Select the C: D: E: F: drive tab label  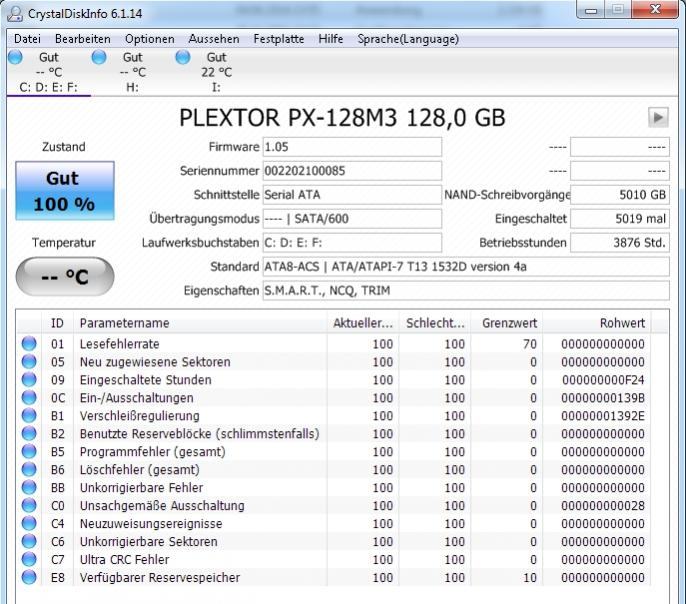click(48, 87)
